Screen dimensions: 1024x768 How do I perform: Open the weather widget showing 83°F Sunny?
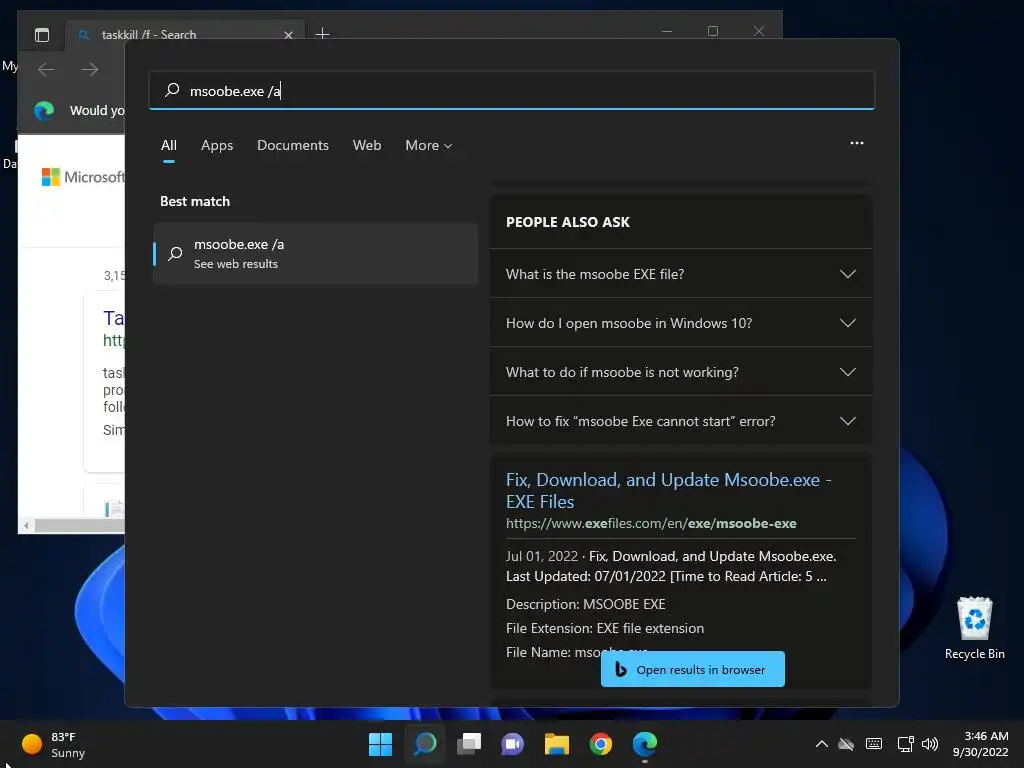54,744
